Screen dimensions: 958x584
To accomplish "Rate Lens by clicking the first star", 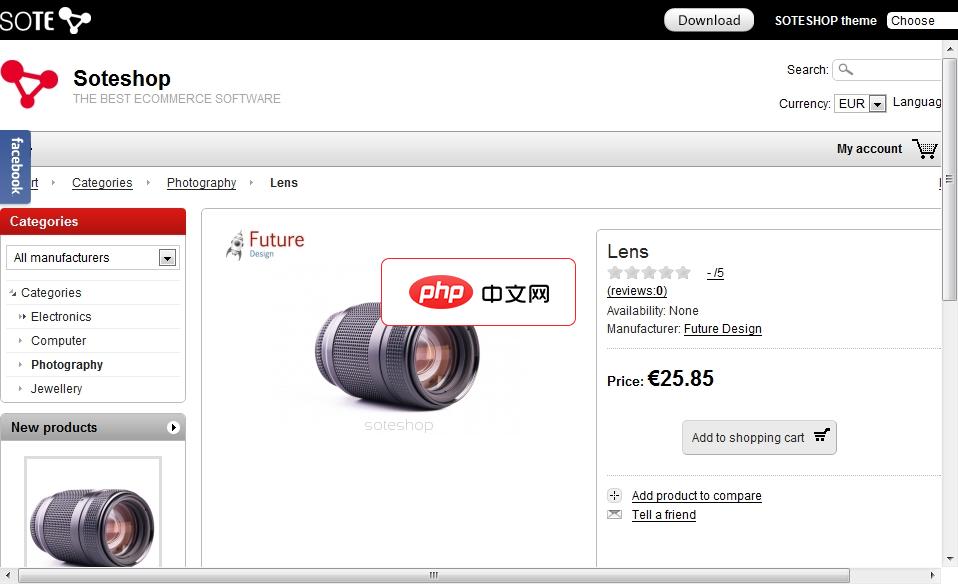I will point(616,271).
